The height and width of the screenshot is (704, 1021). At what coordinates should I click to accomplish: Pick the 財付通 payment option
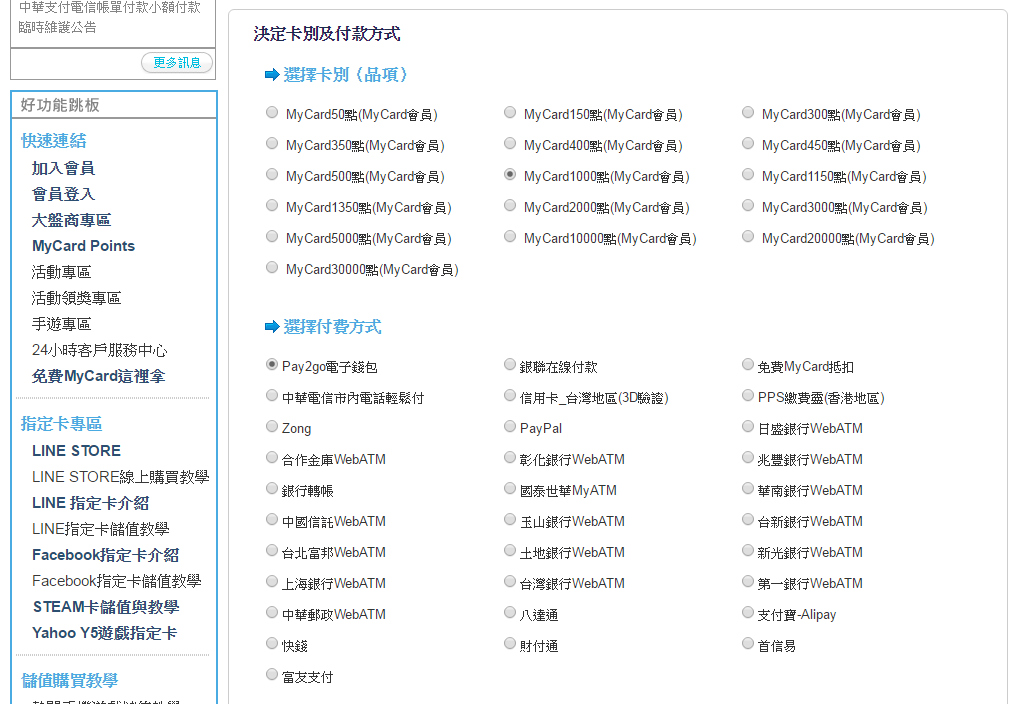tap(510, 643)
